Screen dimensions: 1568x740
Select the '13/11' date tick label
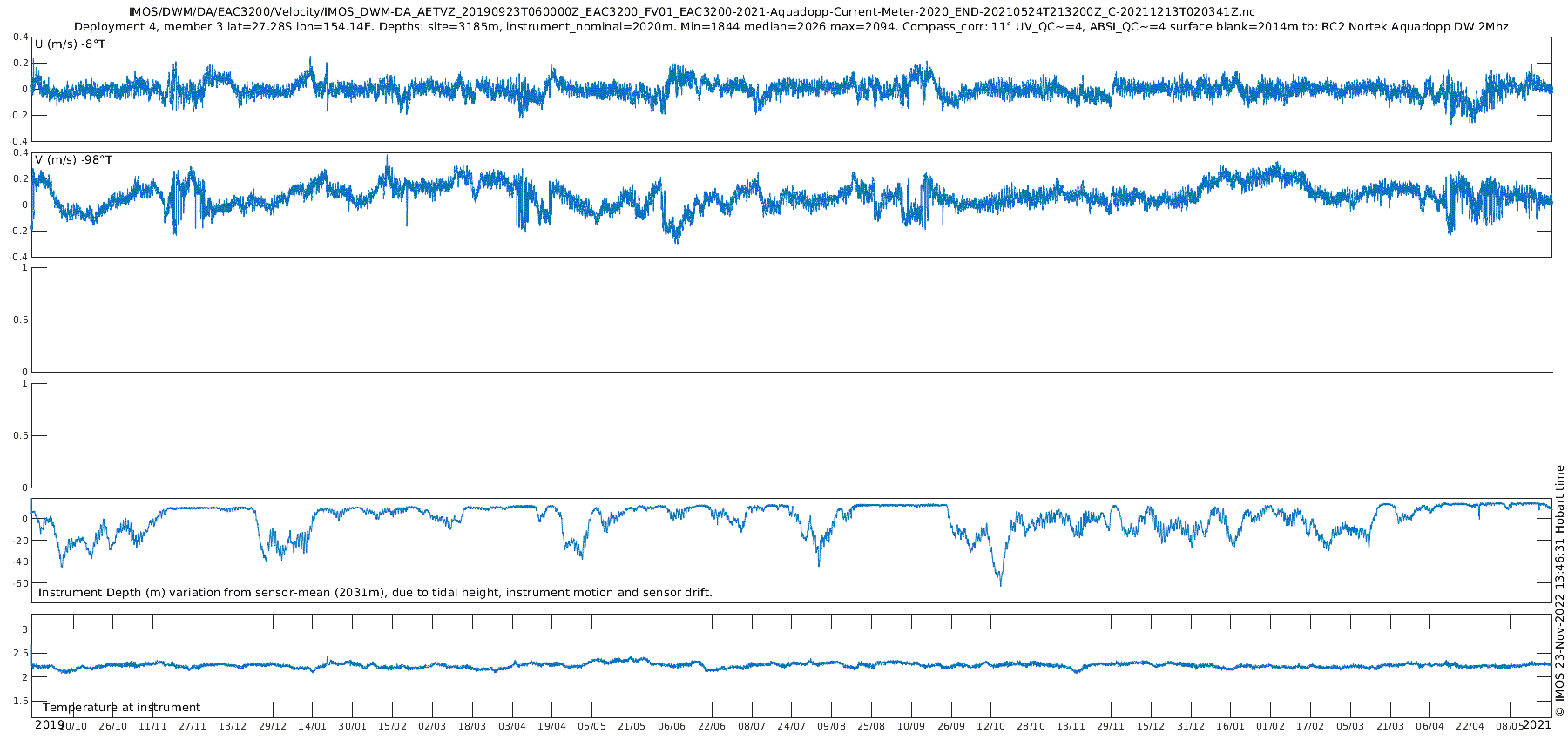(1071, 726)
